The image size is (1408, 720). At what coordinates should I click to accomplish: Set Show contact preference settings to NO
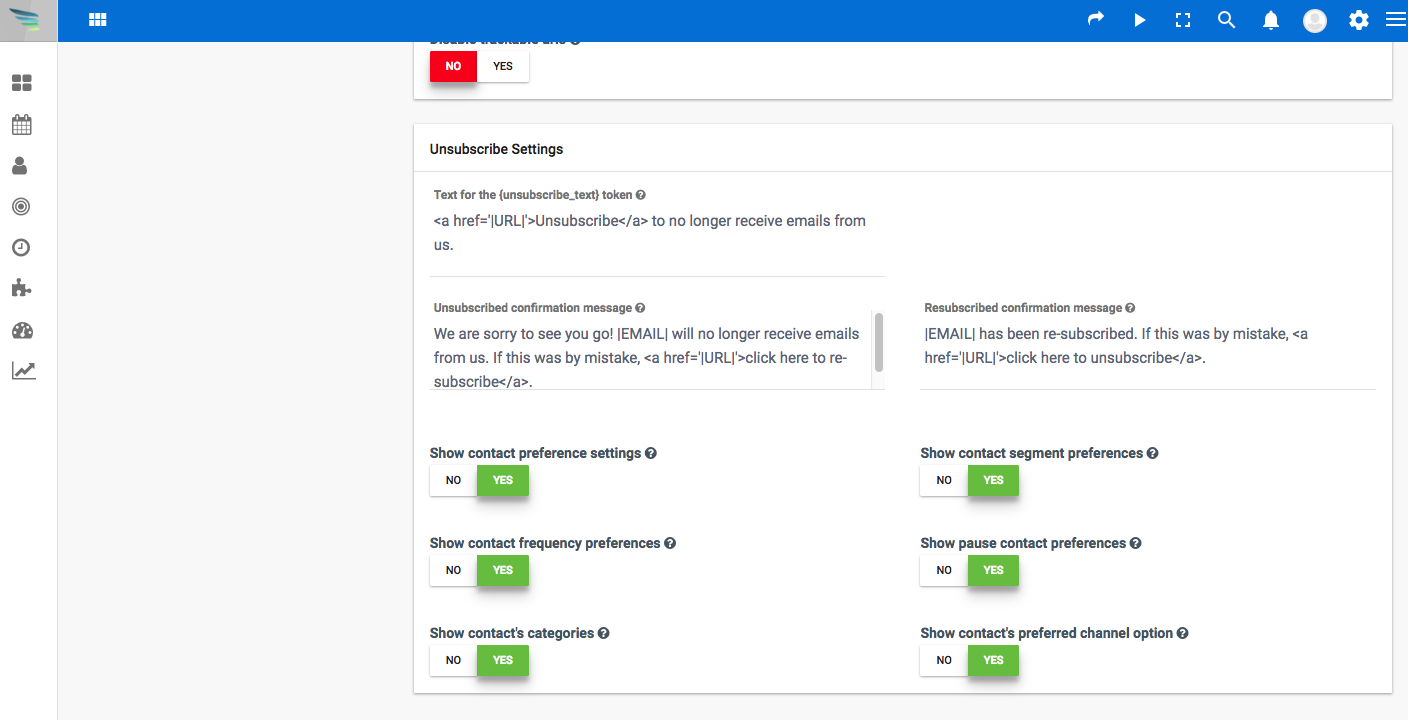click(x=454, y=480)
